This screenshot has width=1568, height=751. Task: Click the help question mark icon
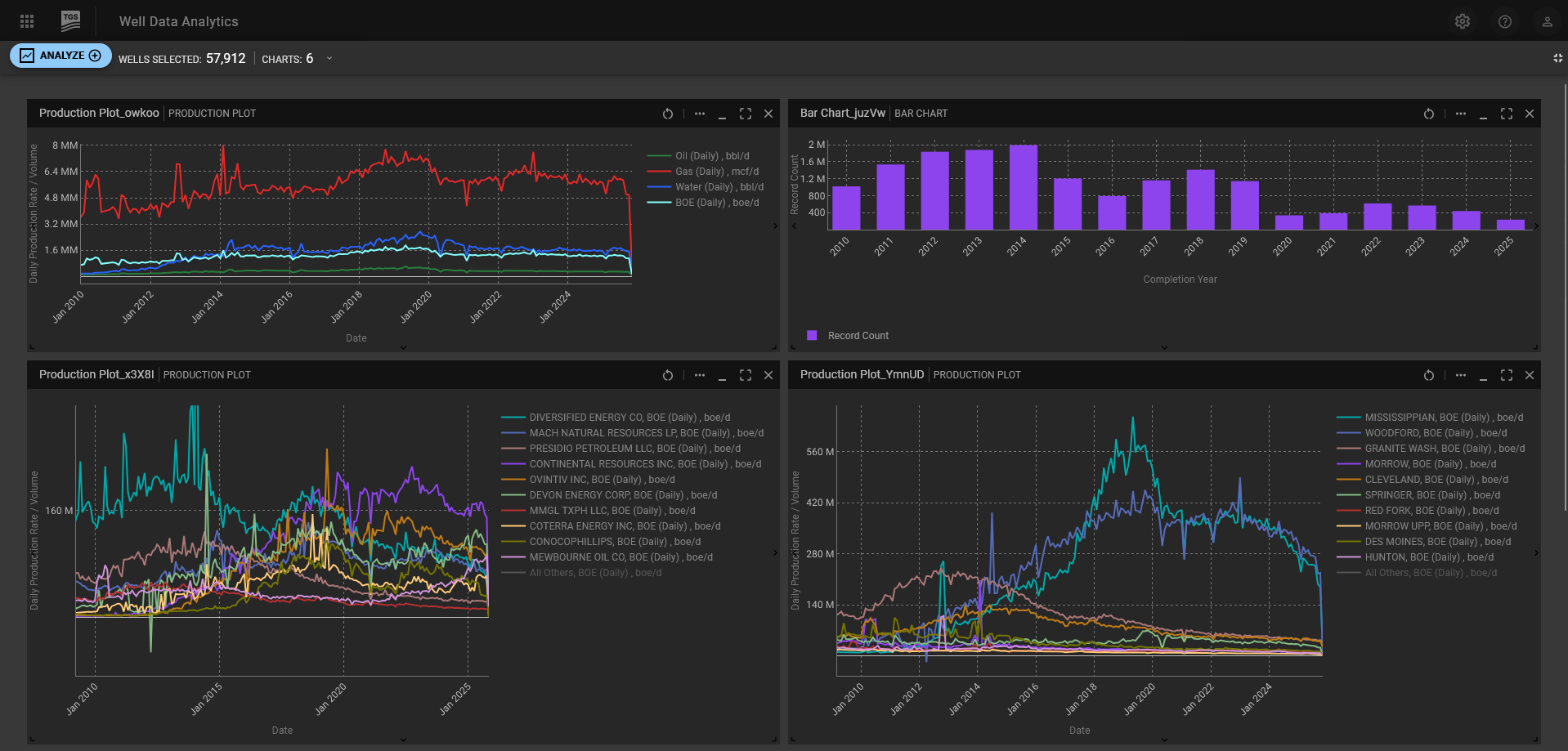coord(1505,21)
